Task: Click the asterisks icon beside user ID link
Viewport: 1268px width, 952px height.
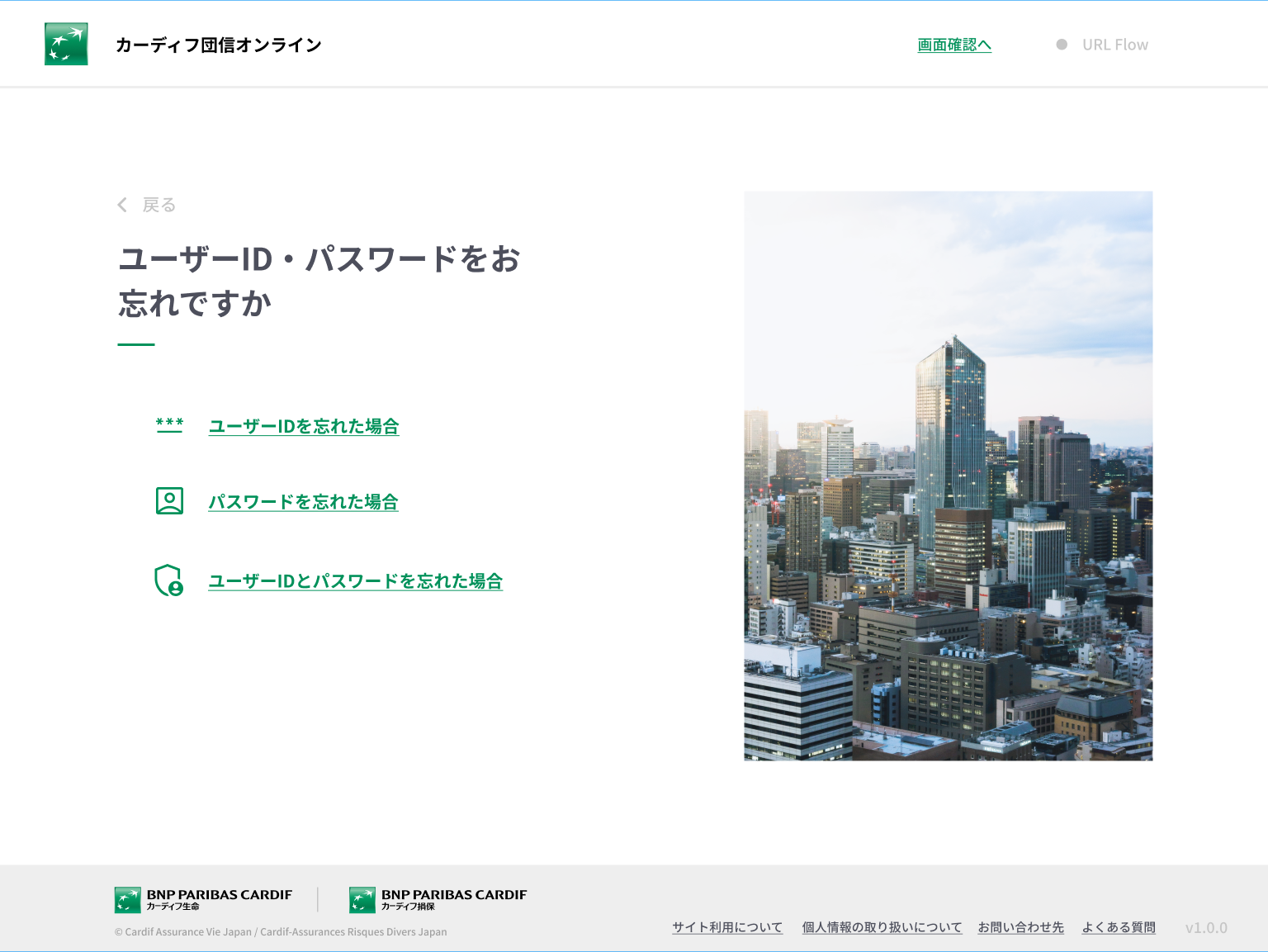Action: click(170, 425)
